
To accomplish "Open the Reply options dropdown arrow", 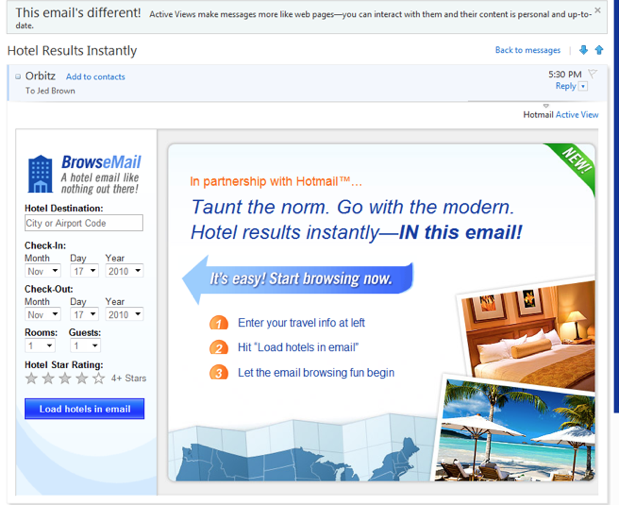I will pyautogui.click(x=583, y=86).
